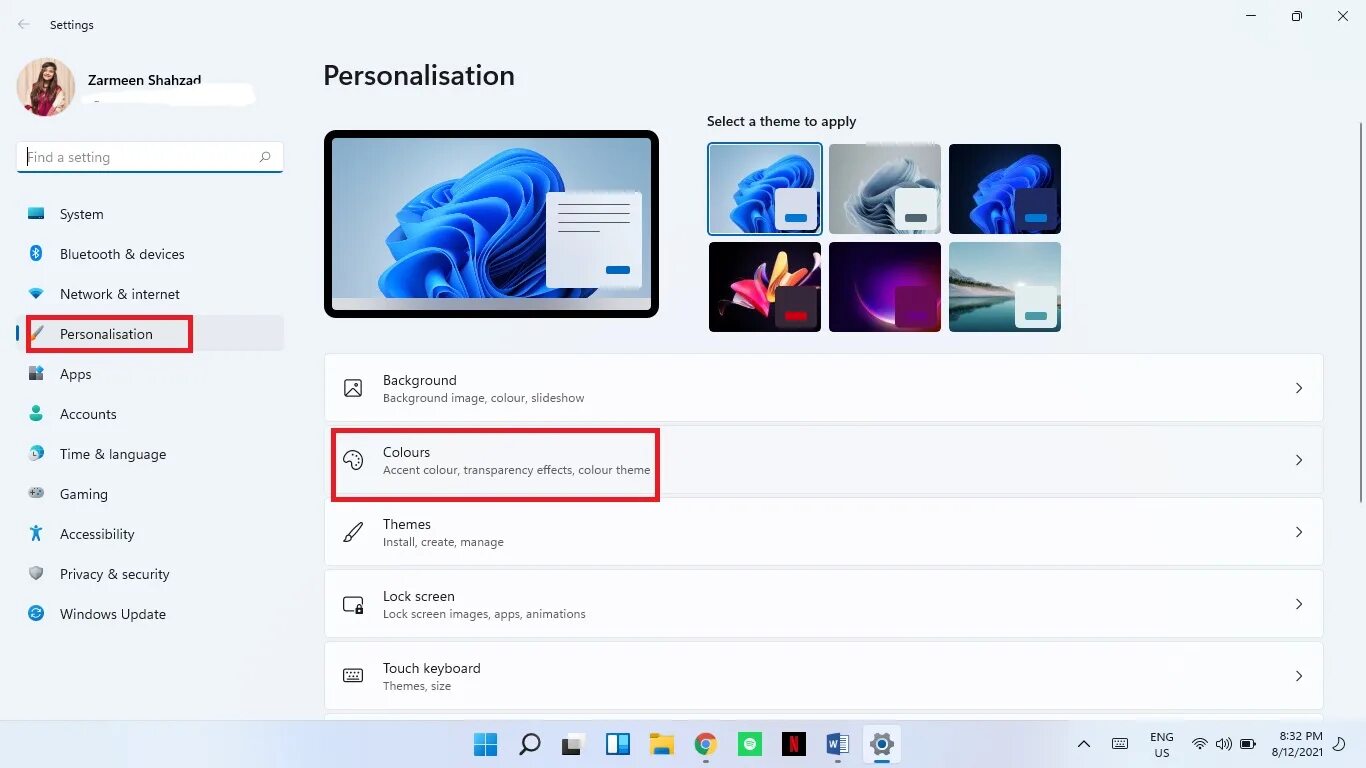Open taskbar Search magnifier
Image resolution: width=1366 pixels, height=768 pixels.
(530, 744)
